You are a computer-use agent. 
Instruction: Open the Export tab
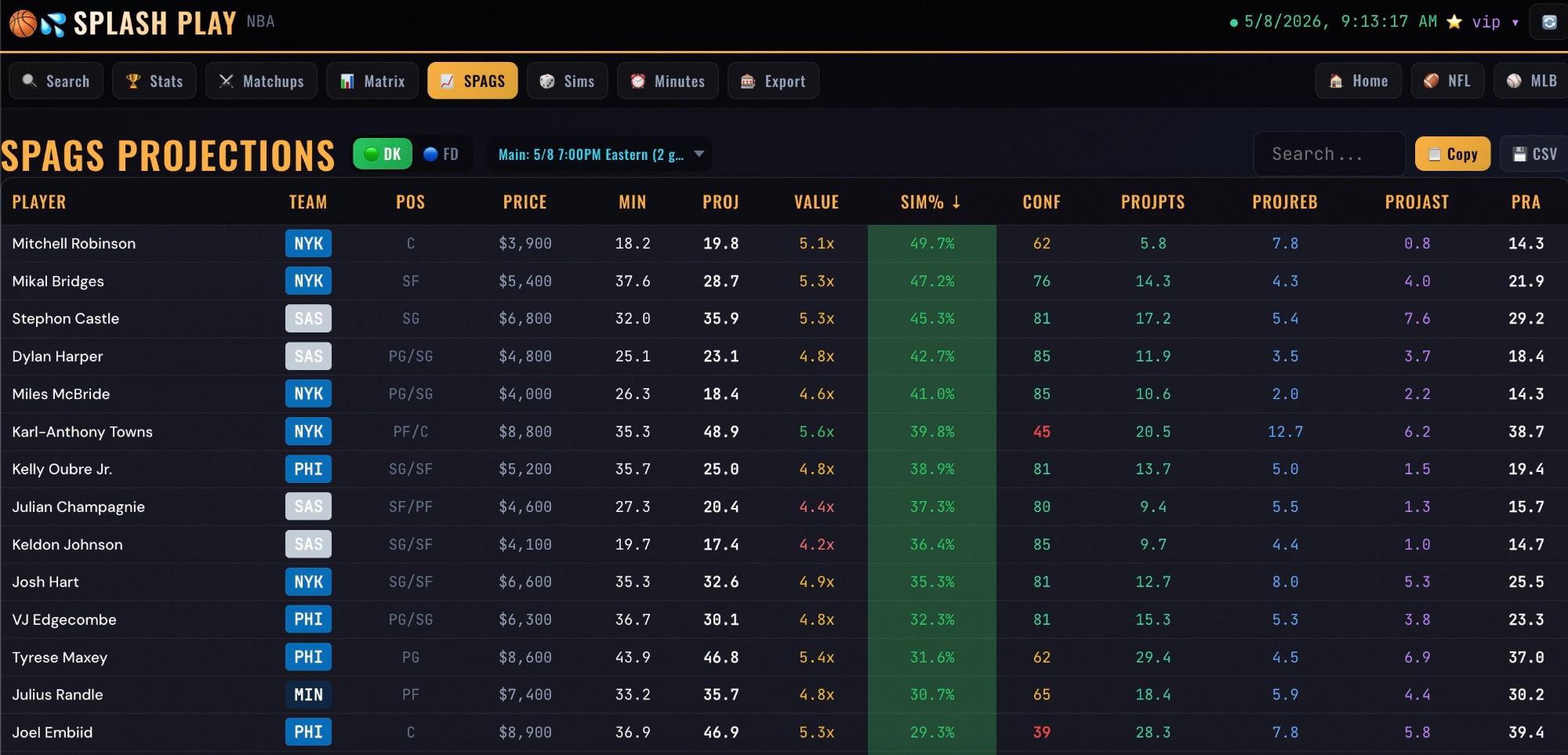774,81
